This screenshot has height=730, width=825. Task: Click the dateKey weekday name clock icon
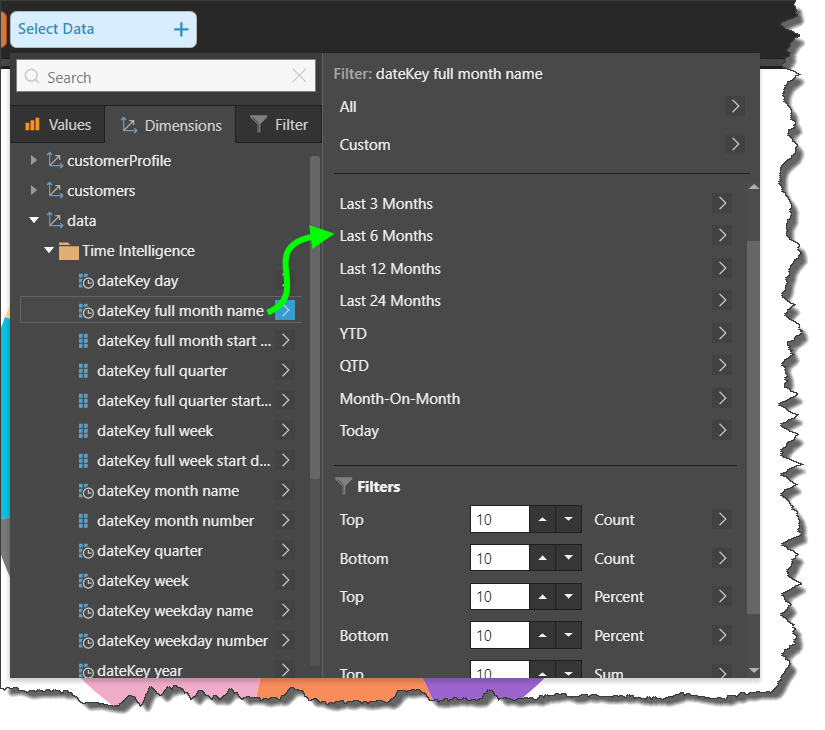(86, 611)
